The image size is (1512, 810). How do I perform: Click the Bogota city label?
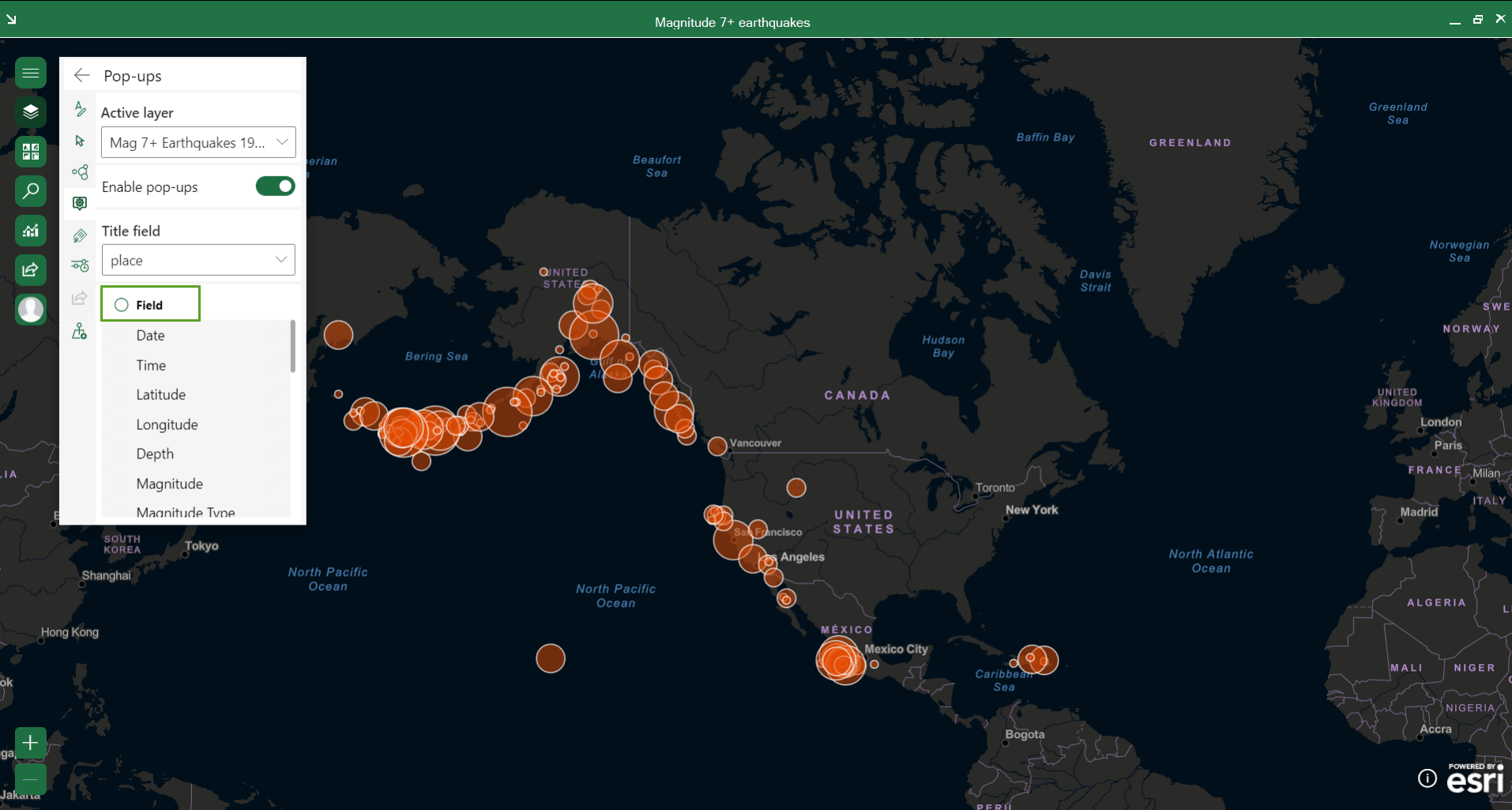(1025, 734)
